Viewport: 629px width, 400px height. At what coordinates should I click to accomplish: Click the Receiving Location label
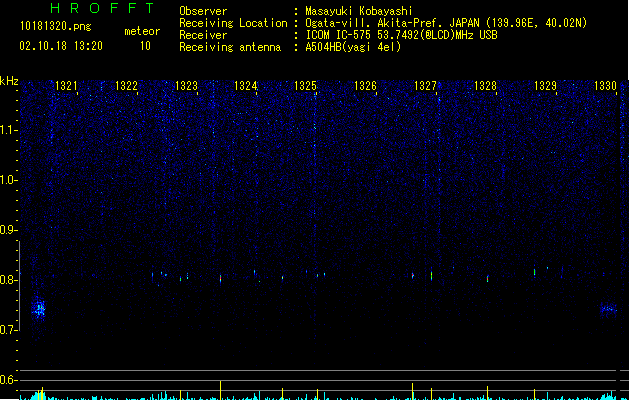[x=233, y=23]
